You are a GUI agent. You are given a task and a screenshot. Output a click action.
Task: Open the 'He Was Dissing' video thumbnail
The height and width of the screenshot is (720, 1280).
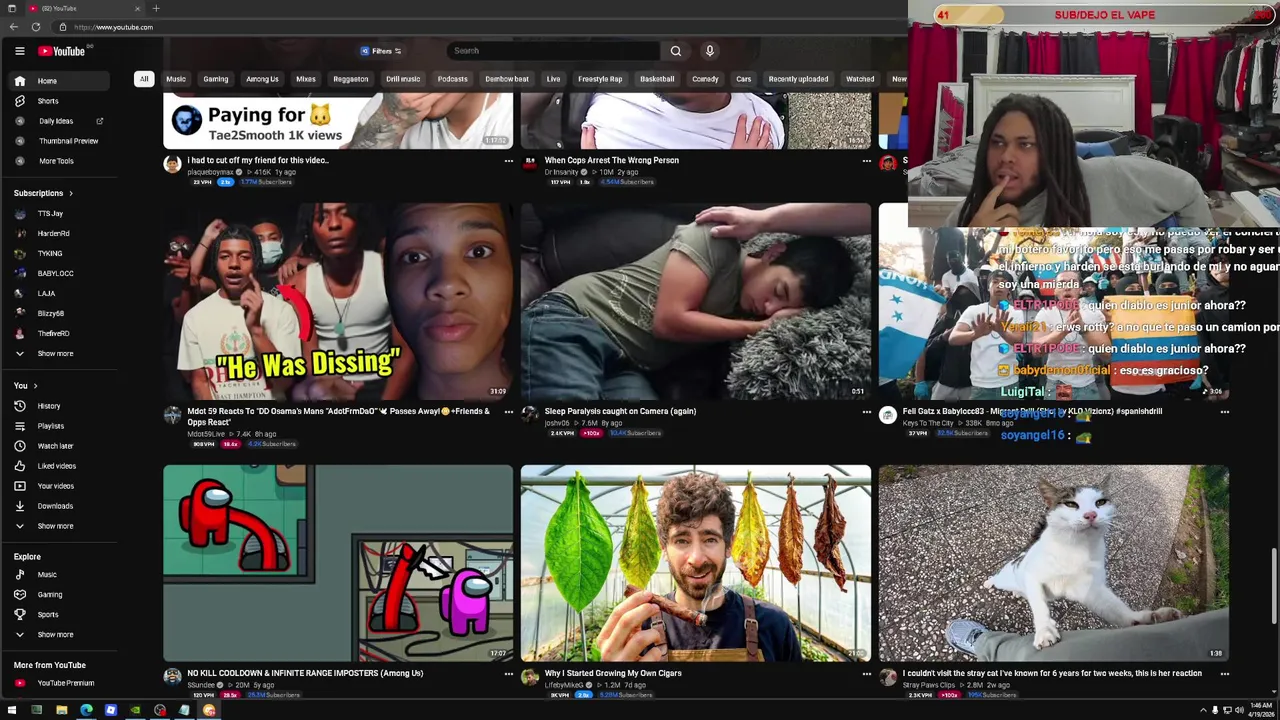(338, 301)
